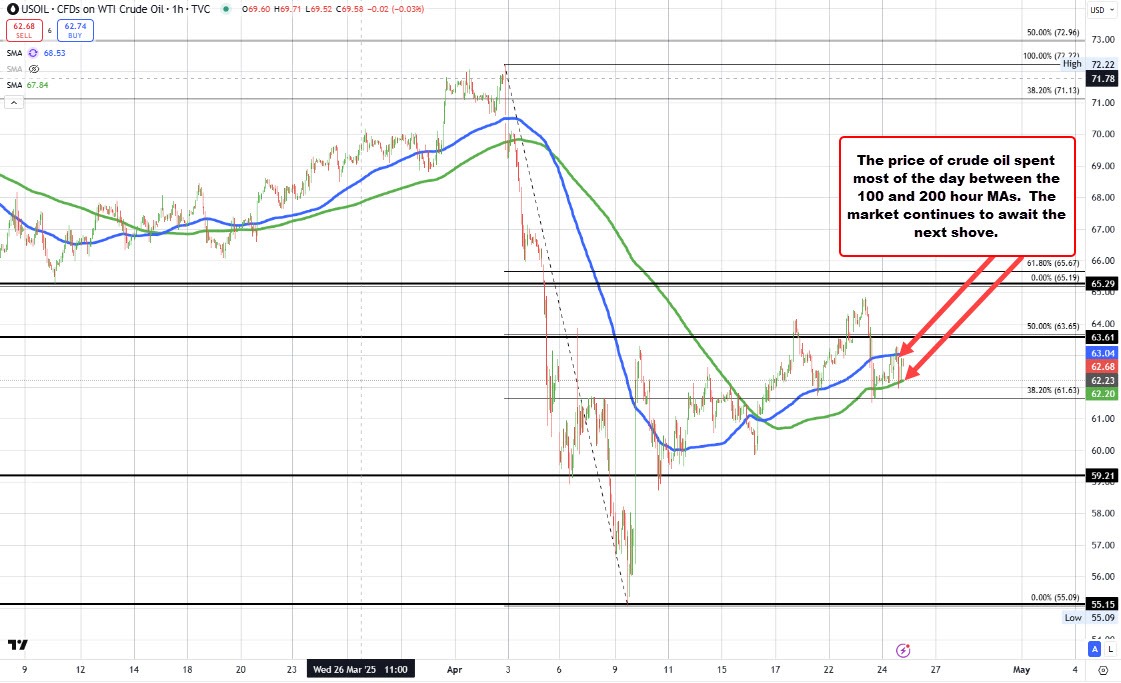Image resolution: width=1121 pixels, height=683 pixels.
Task: Click the Fibonacci label 38.20% (61.63)
Action: pos(1053,390)
